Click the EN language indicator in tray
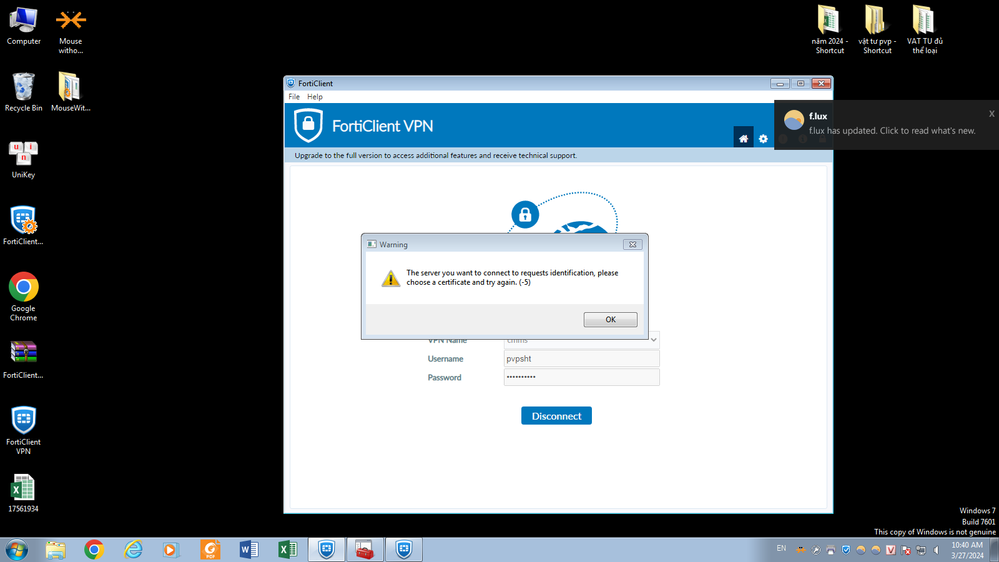The height and width of the screenshot is (562, 999). click(781, 548)
